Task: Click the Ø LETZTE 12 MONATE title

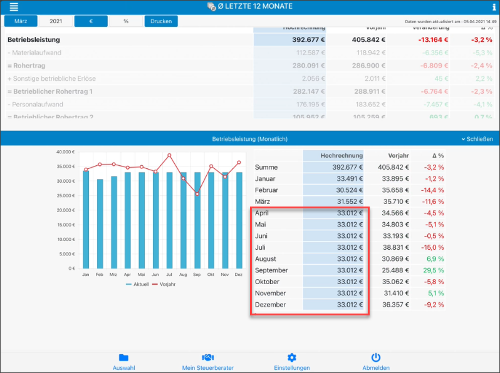Action: click(255, 7)
